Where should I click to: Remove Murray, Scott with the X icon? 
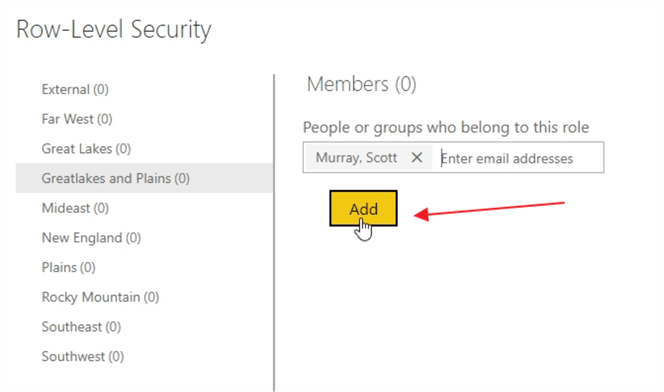pyautogui.click(x=417, y=157)
